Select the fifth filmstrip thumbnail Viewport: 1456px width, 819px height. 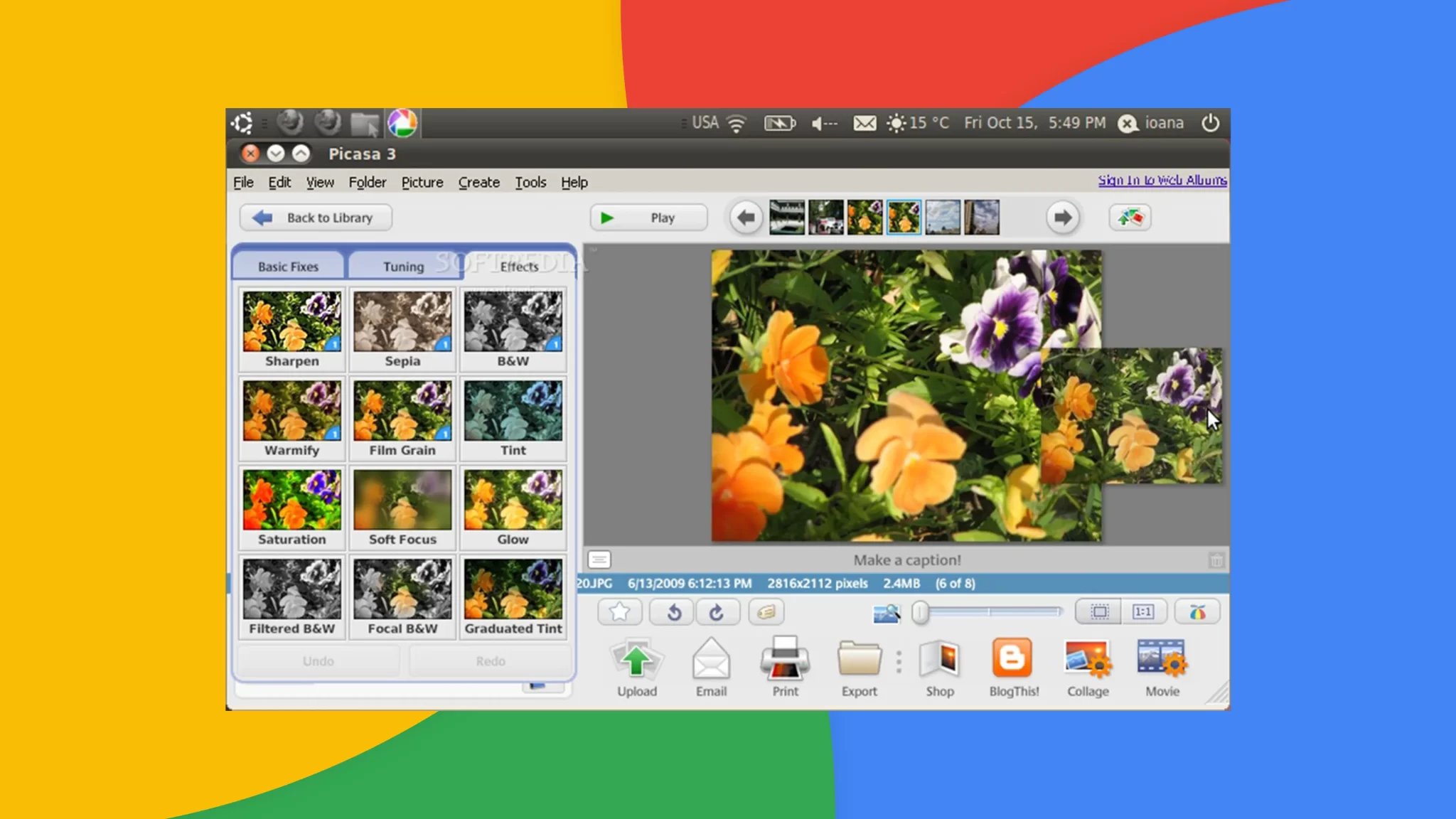[x=943, y=218]
